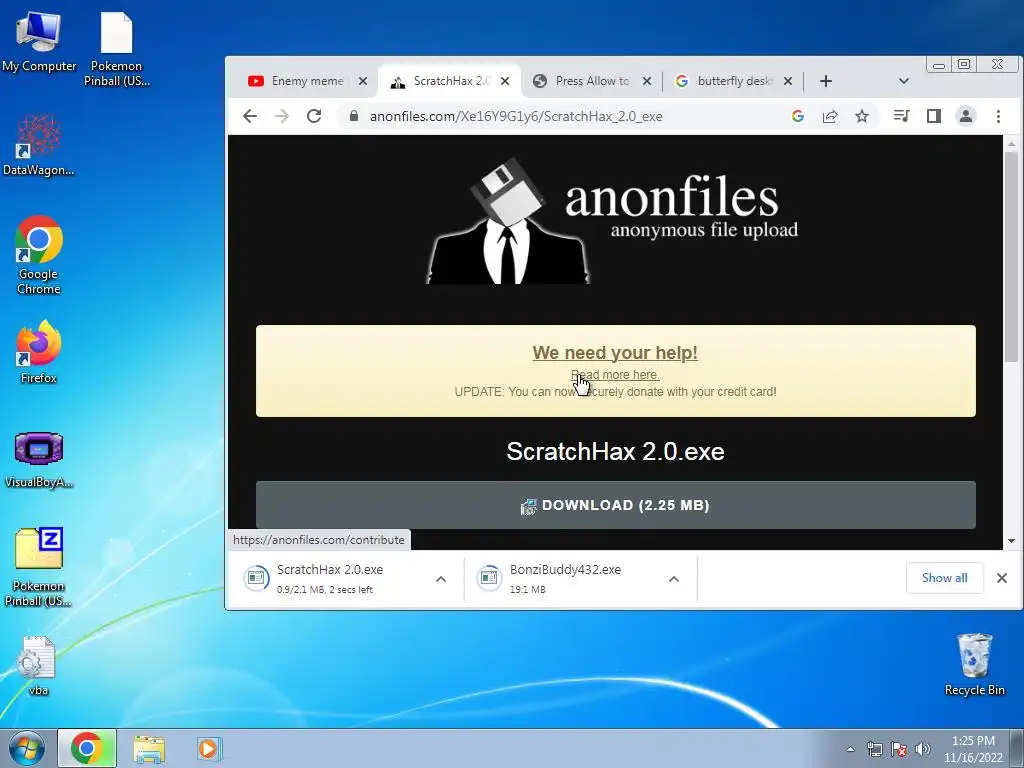Expand ScratchHax 2.0.exe download options

click(441, 579)
